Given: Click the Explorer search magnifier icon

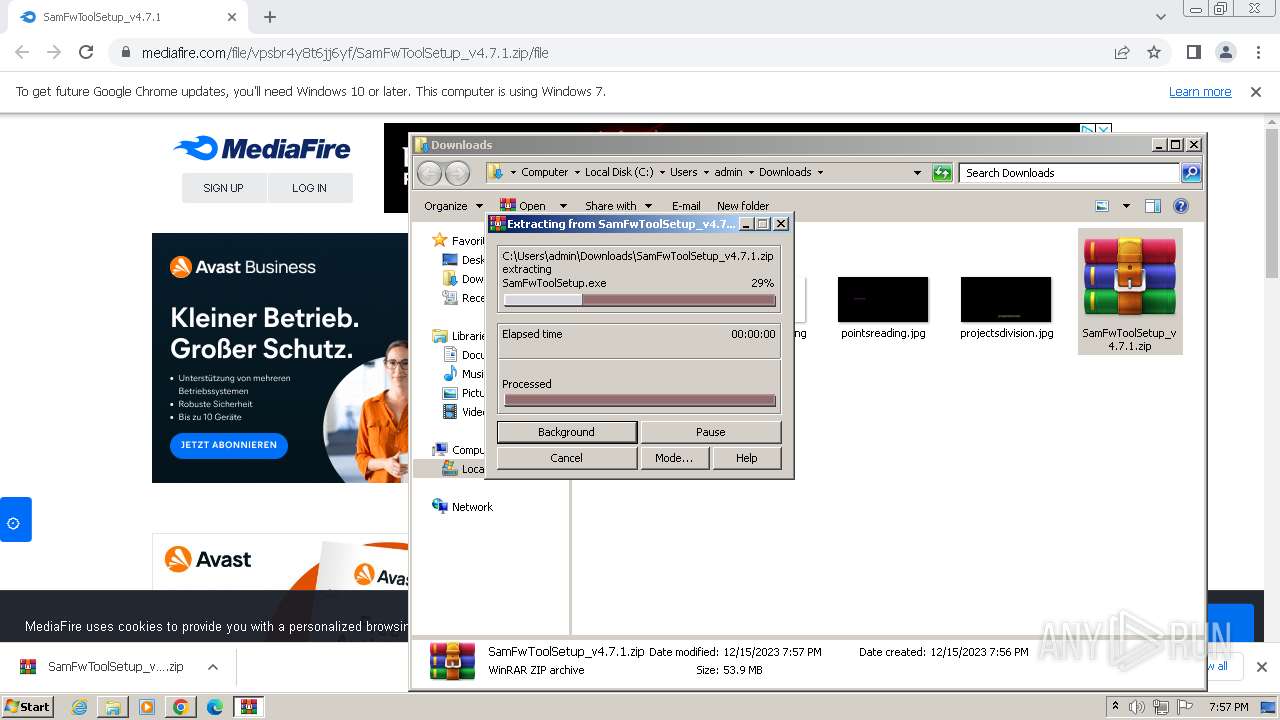Looking at the screenshot, I should [x=1191, y=173].
